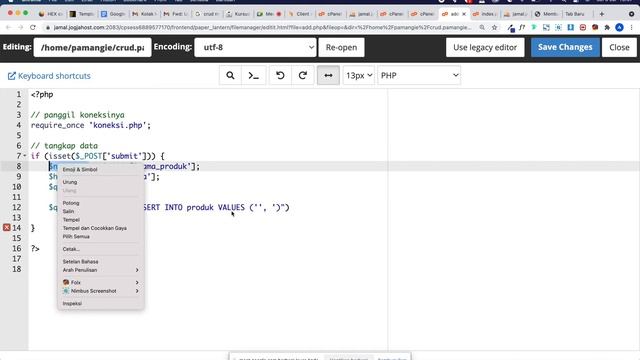This screenshot has height=360, width=640.
Task: Switch to the Google Docs tab
Action: point(113,14)
